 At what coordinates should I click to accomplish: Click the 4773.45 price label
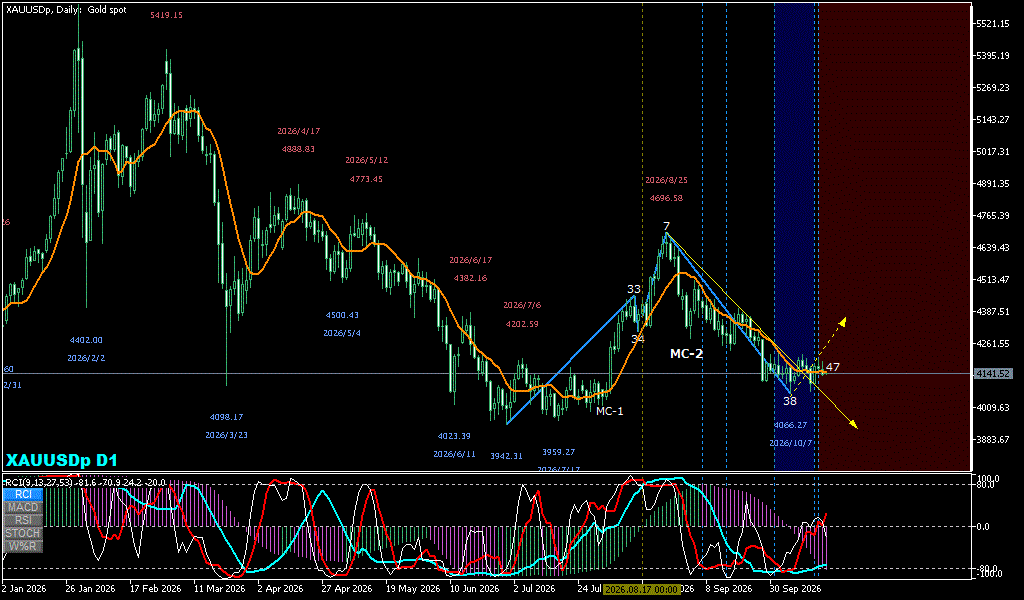[366, 179]
